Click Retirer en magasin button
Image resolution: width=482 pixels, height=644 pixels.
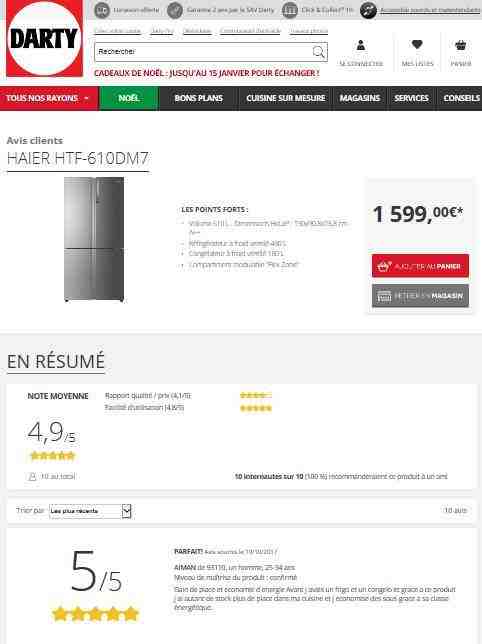(x=420, y=296)
